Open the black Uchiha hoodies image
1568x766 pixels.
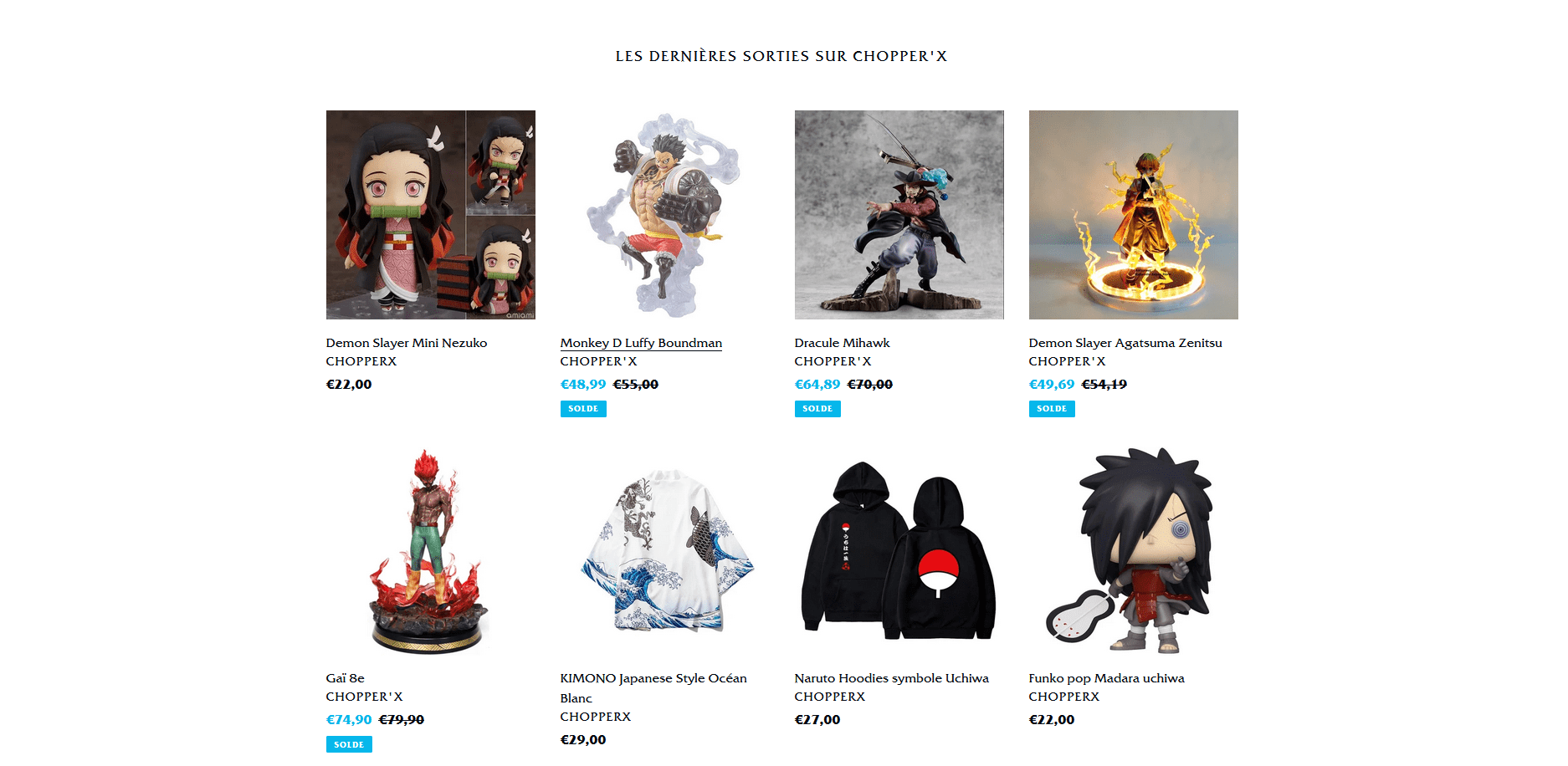899,550
